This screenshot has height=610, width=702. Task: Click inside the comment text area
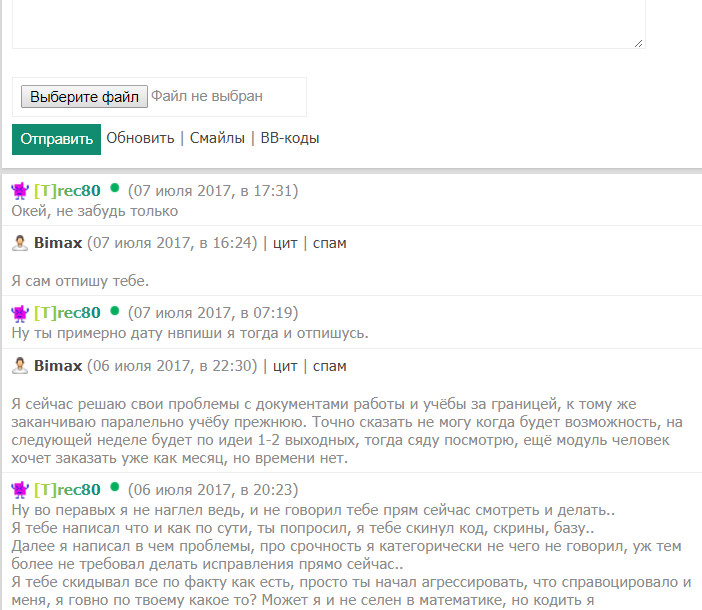328,22
